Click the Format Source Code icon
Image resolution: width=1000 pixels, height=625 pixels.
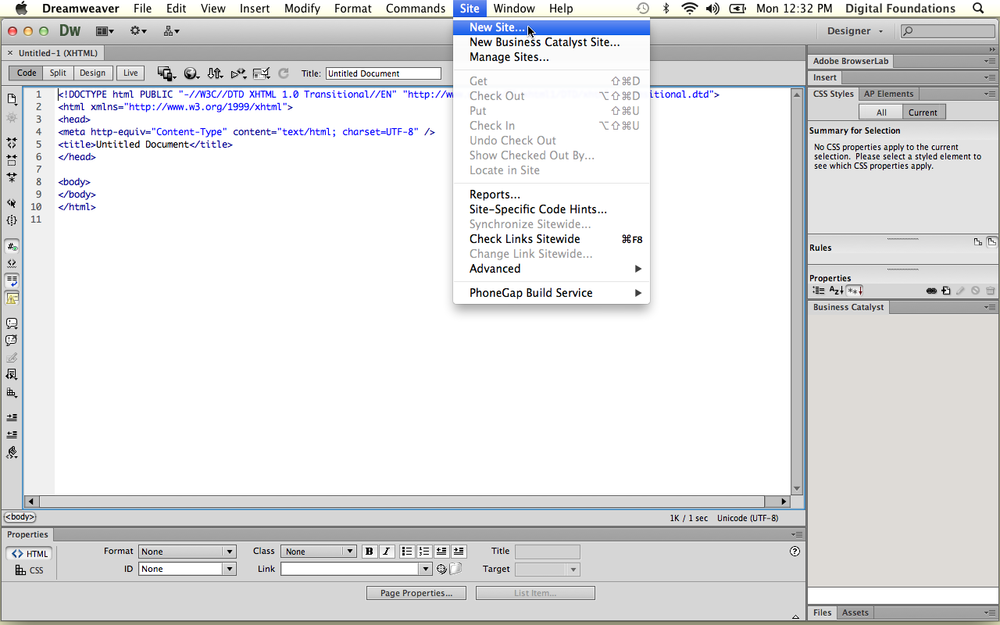pyautogui.click(x=12, y=452)
